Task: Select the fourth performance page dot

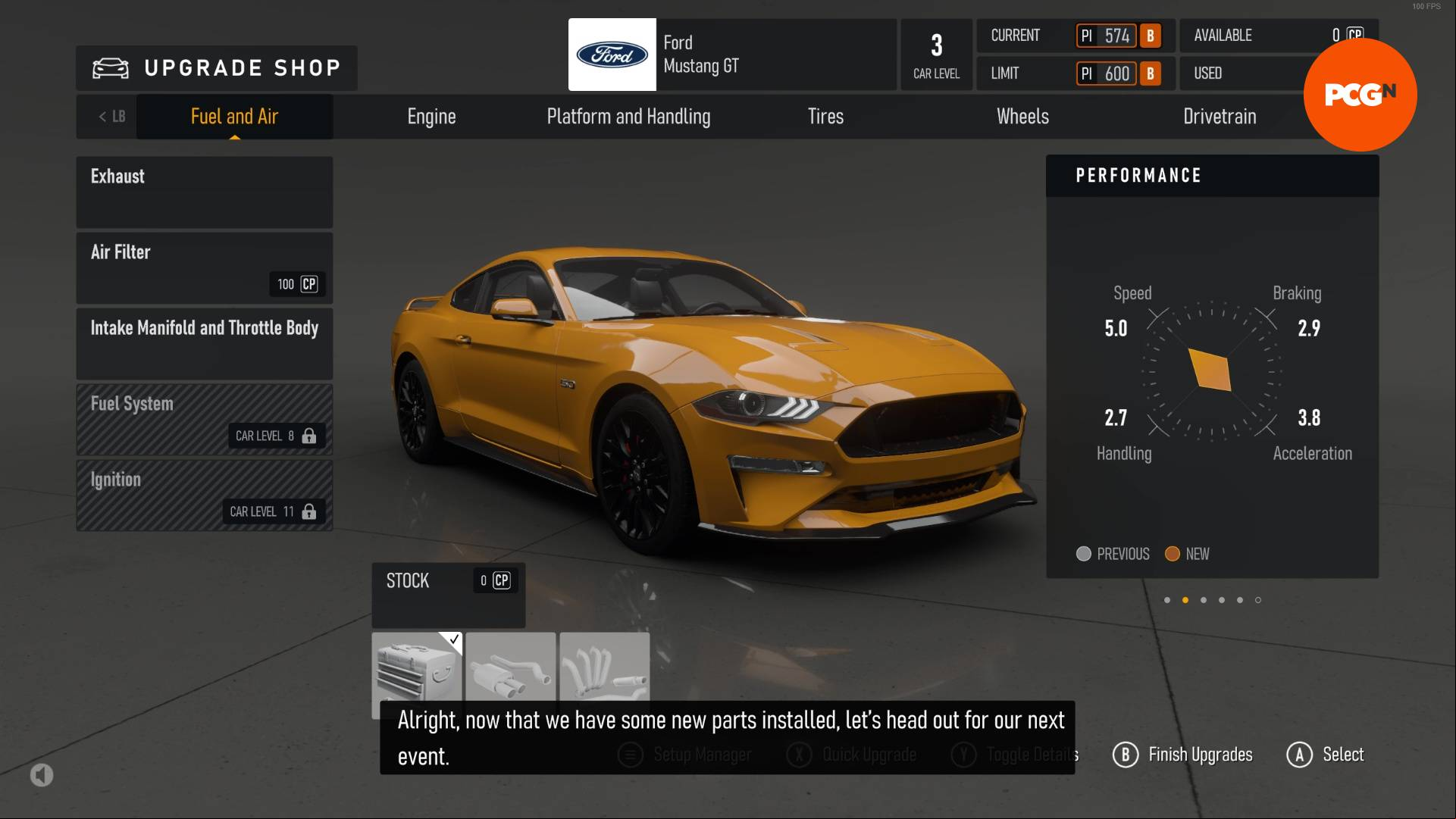Action: [1222, 600]
